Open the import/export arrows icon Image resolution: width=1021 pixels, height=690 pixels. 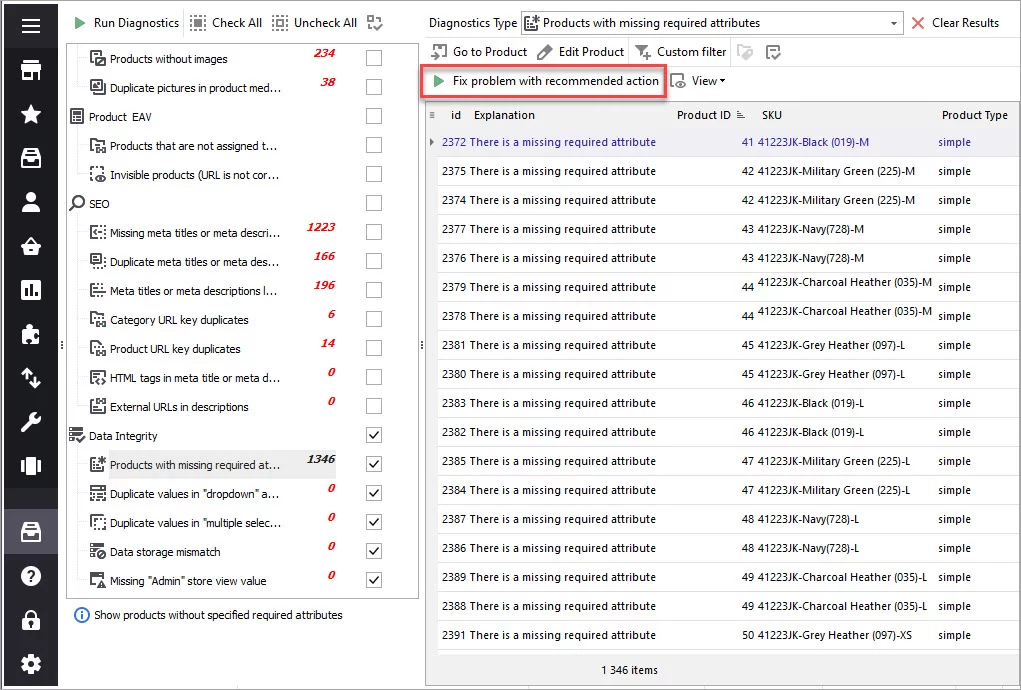[x=31, y=378]
